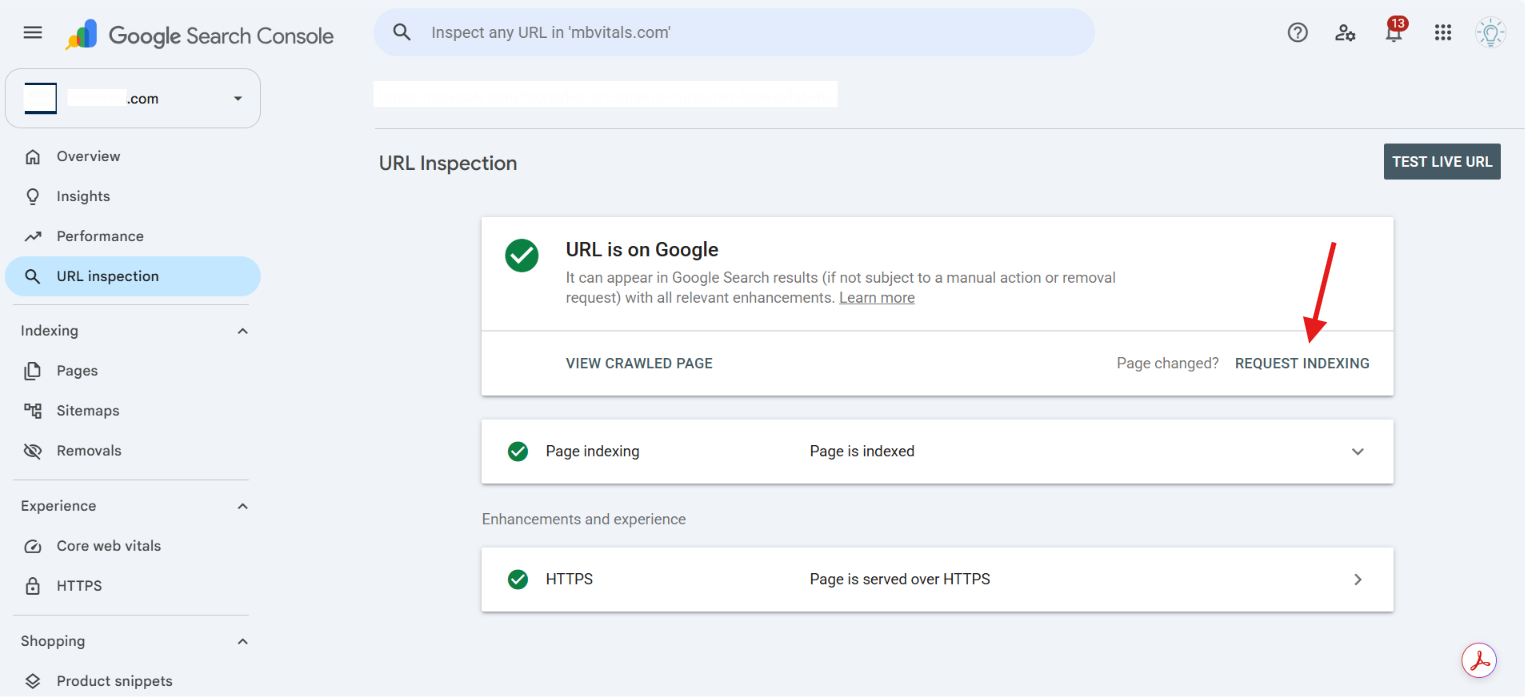Click the green check beside Page indexing

coord(518,451)
